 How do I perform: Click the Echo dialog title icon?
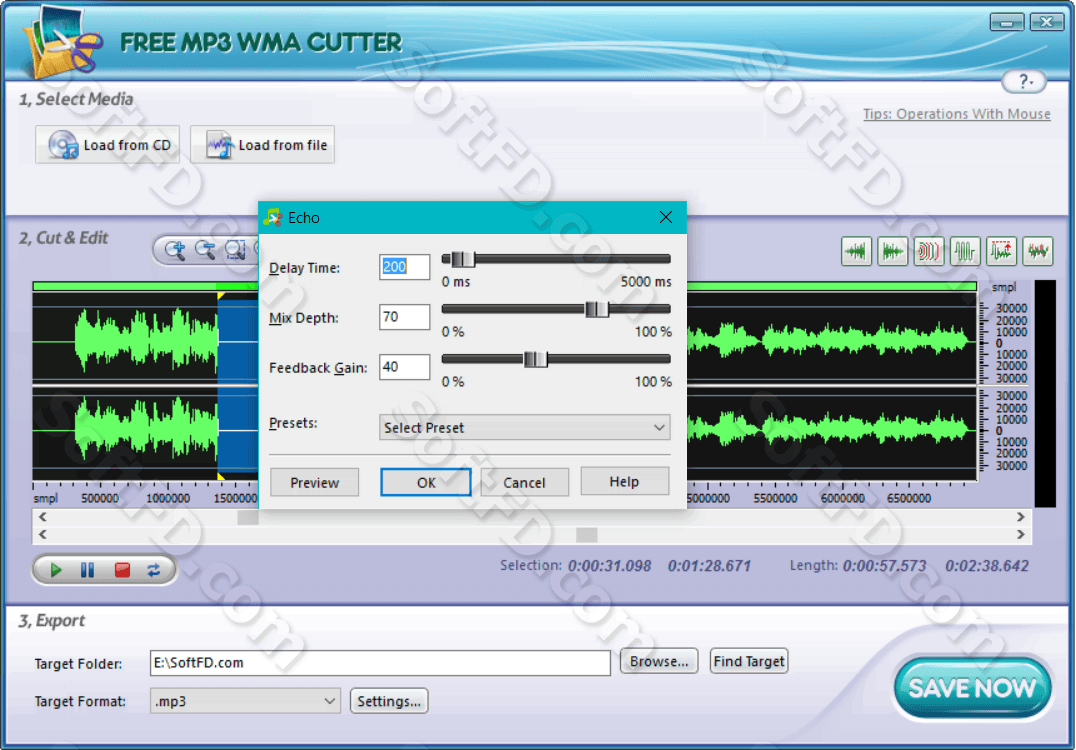[273, 218]
